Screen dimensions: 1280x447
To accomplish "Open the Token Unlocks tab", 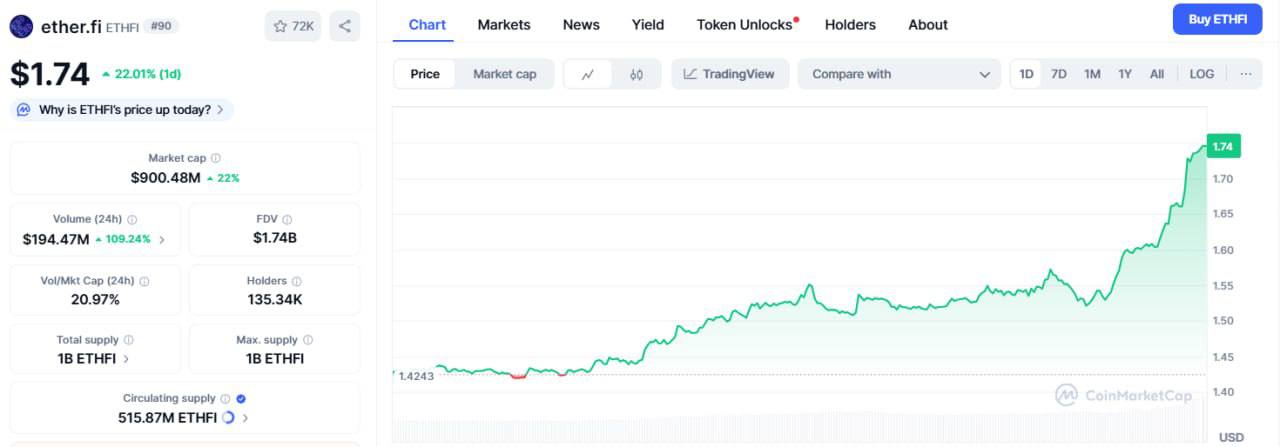I will pyautogui.click(x=746, y=25).
